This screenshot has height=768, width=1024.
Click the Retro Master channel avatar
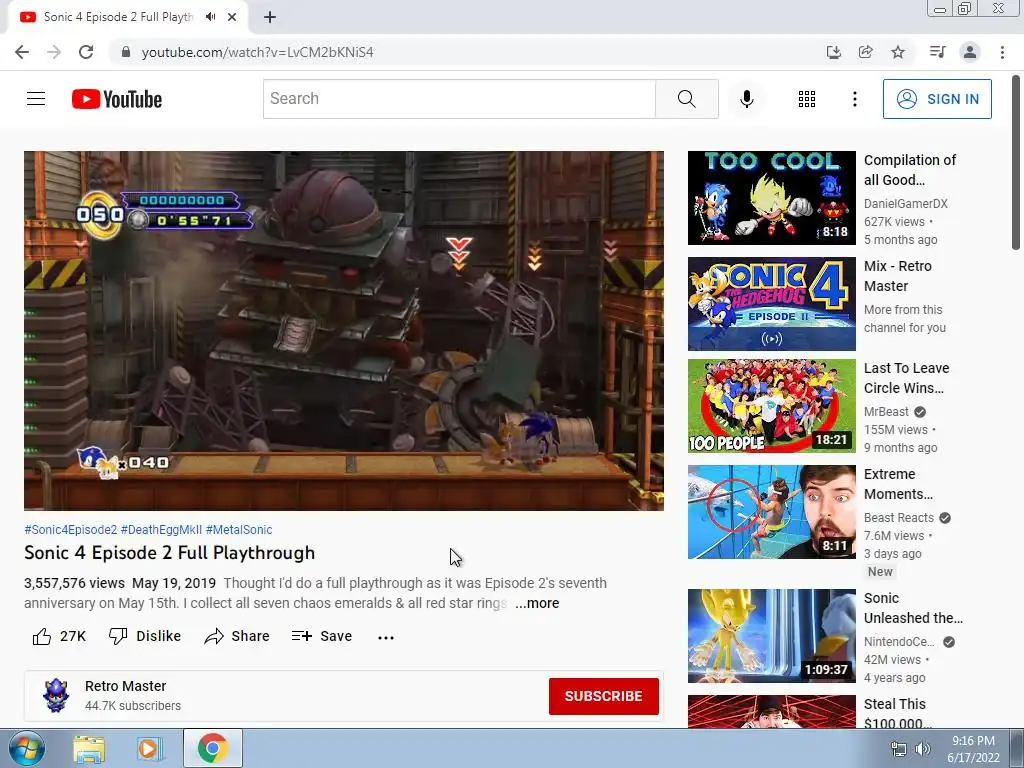(x=56, y=696)
